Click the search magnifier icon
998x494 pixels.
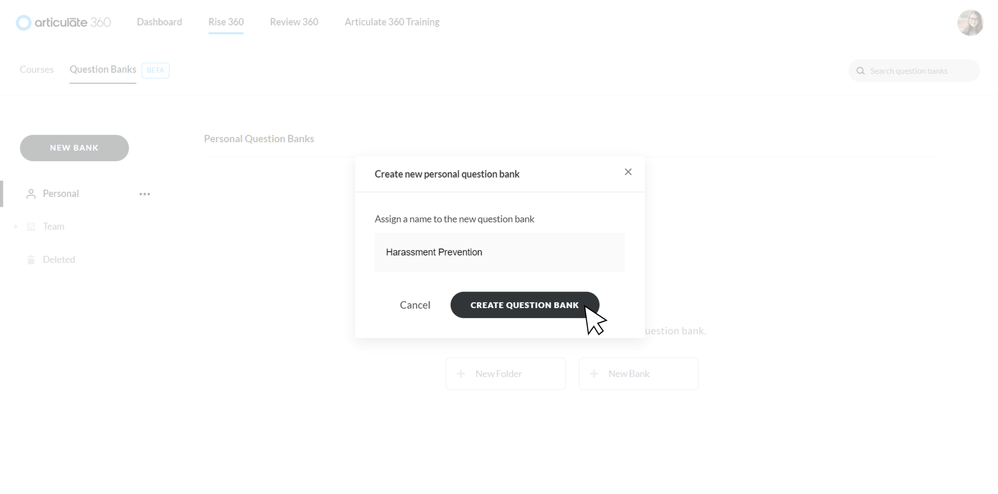(860, 71)
